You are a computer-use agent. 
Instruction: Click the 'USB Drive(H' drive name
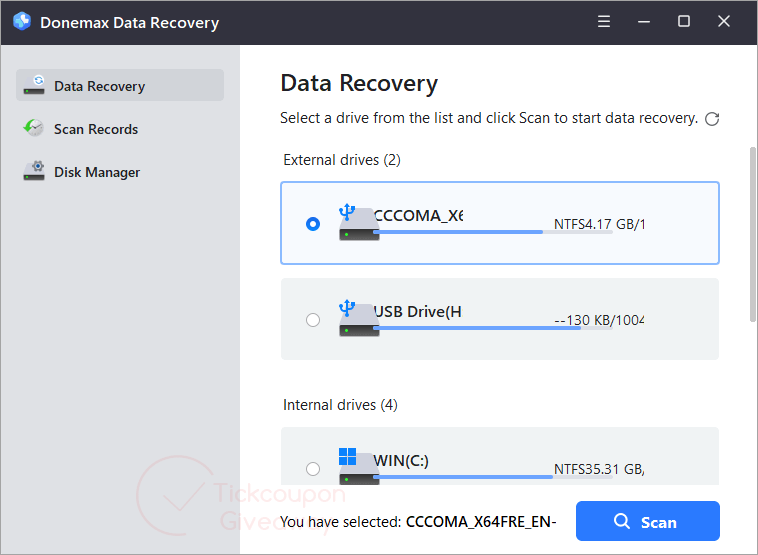[418, 312]
